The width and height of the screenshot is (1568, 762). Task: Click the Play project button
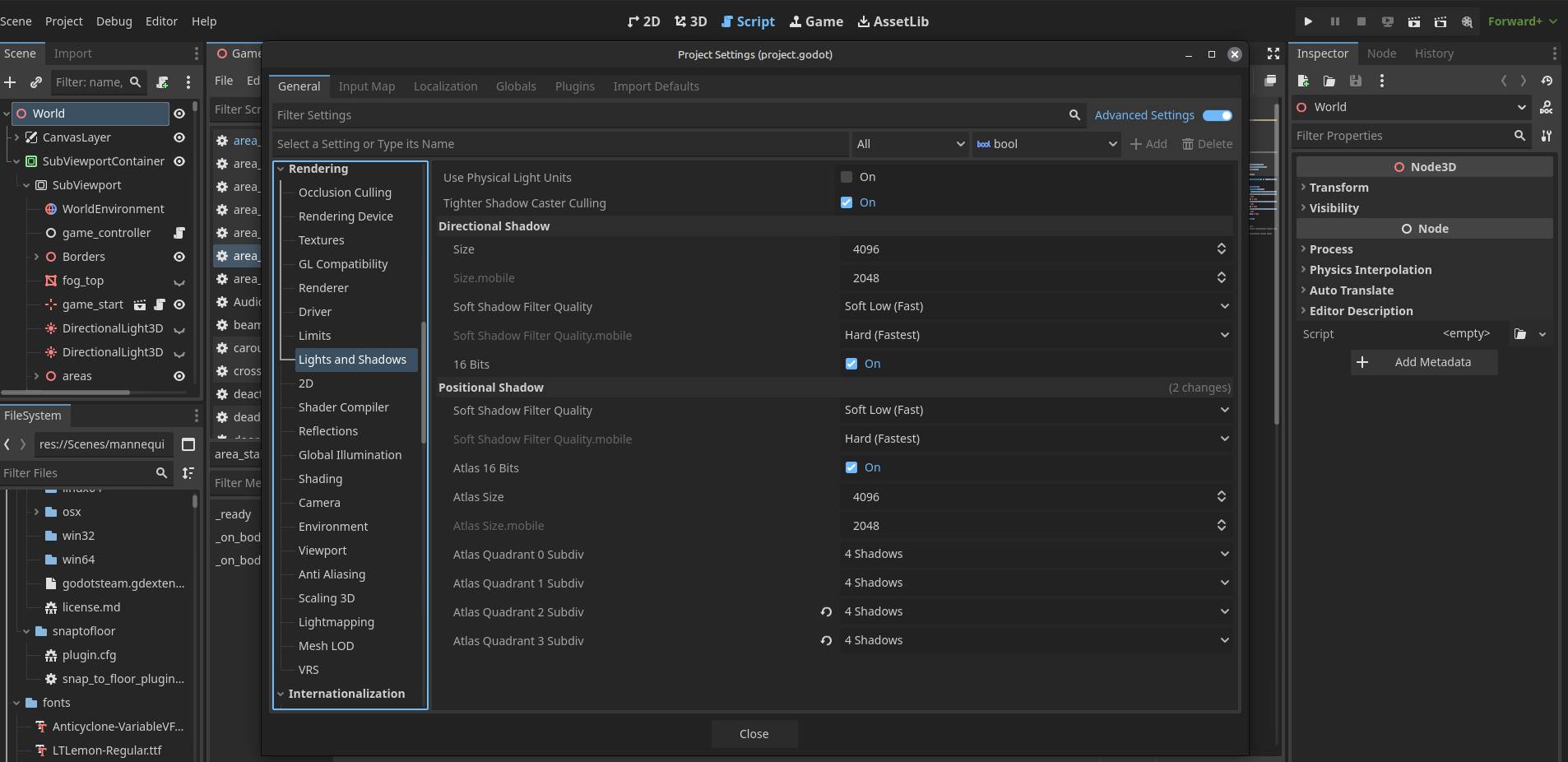(1308, 21)
